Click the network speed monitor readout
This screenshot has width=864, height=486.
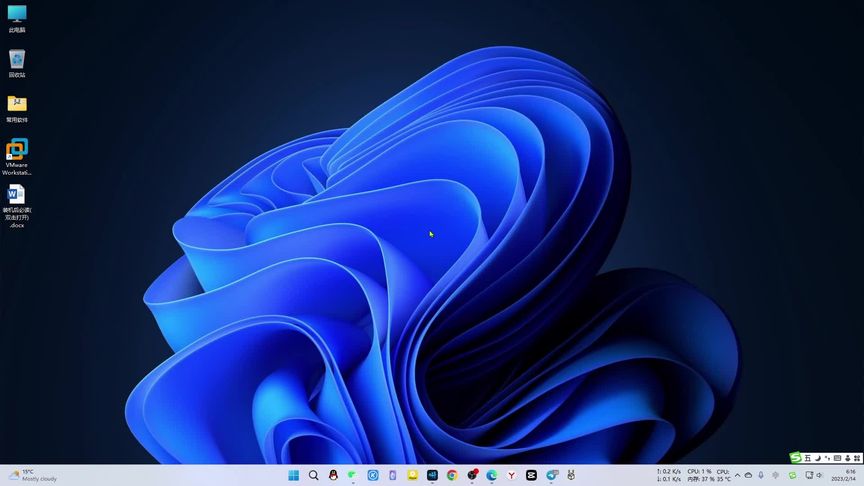pos(669,475)
